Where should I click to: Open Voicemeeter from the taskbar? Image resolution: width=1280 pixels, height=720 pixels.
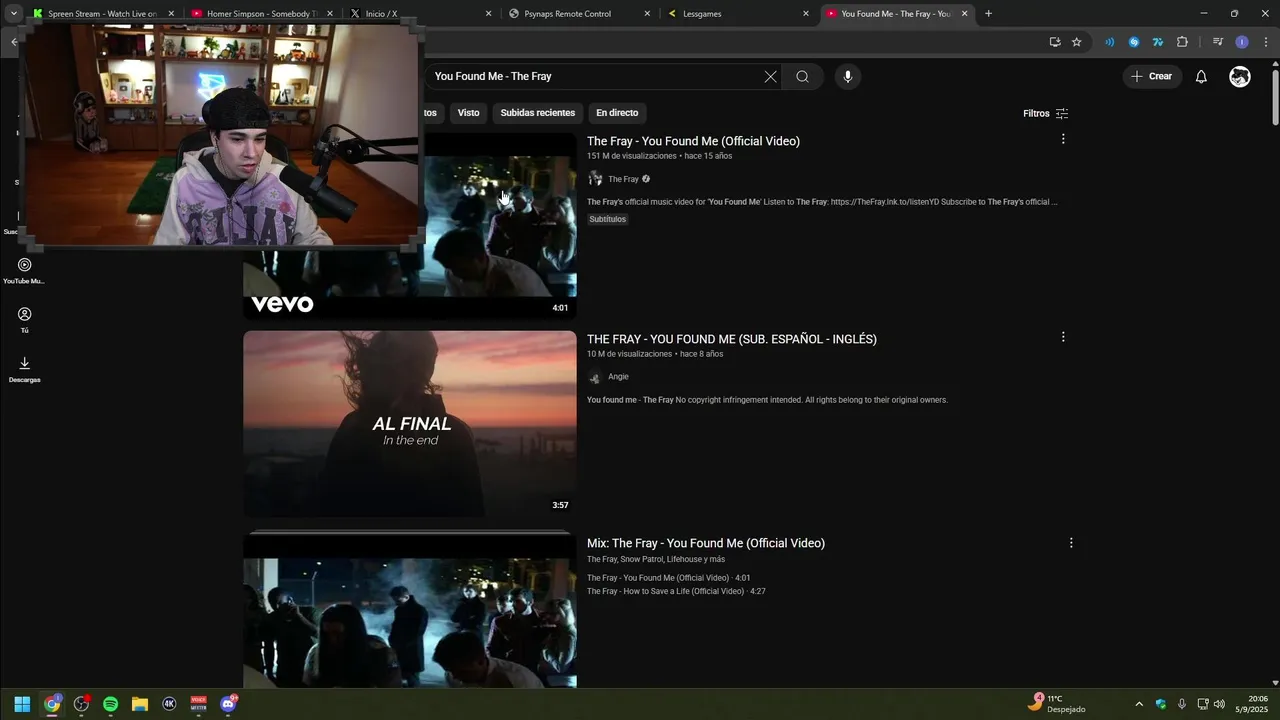point(199,704)
